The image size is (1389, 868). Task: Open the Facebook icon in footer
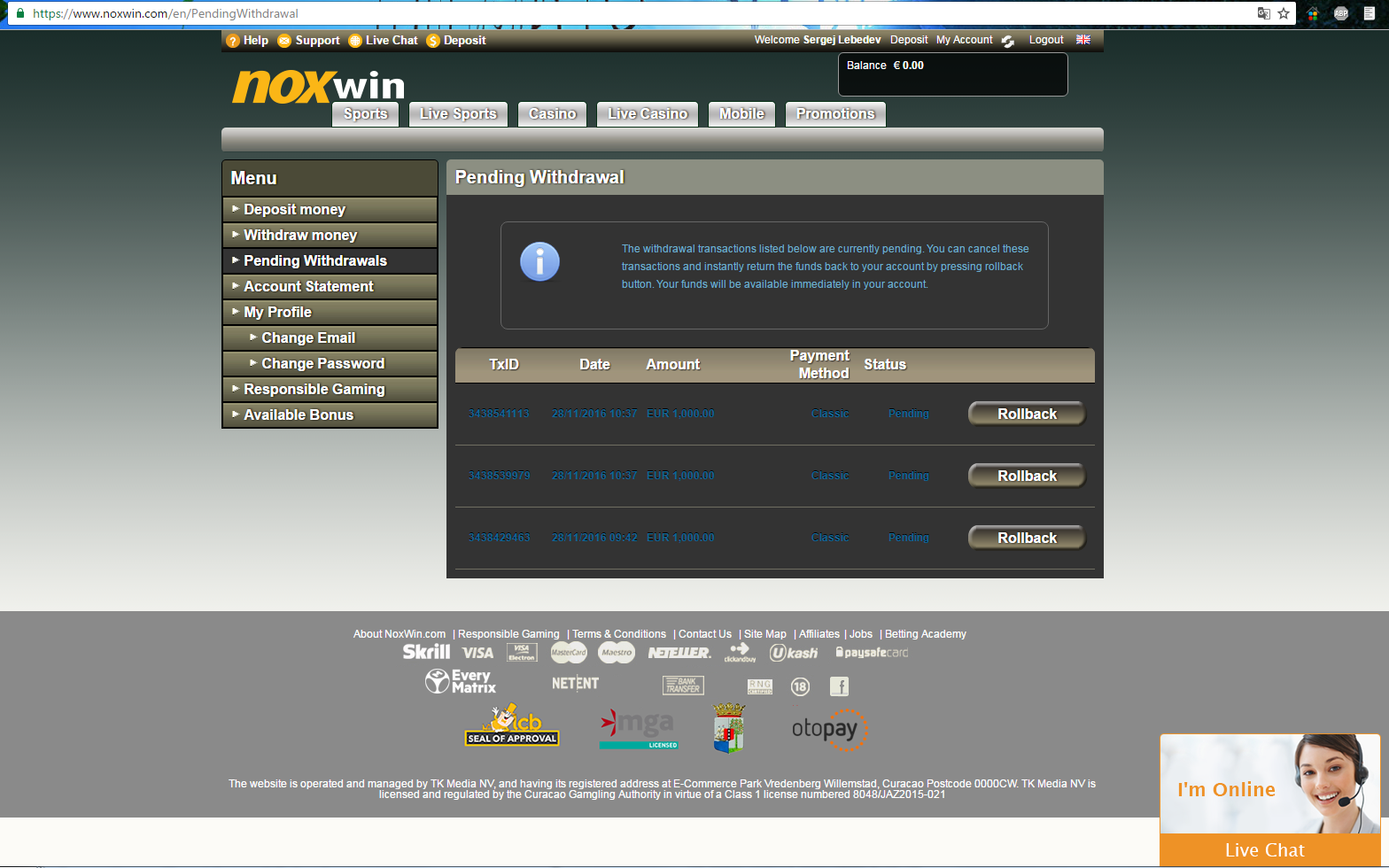click(x=839, y=686)
